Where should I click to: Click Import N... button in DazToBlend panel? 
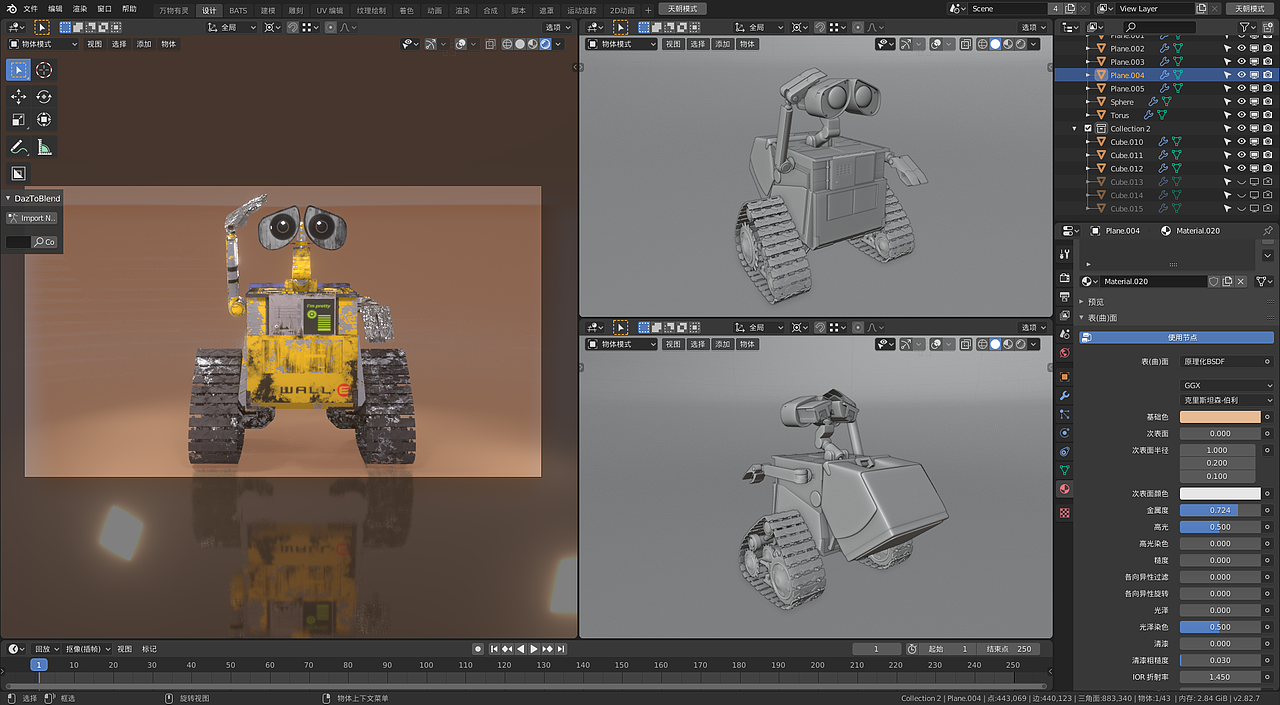coord(32,218)
